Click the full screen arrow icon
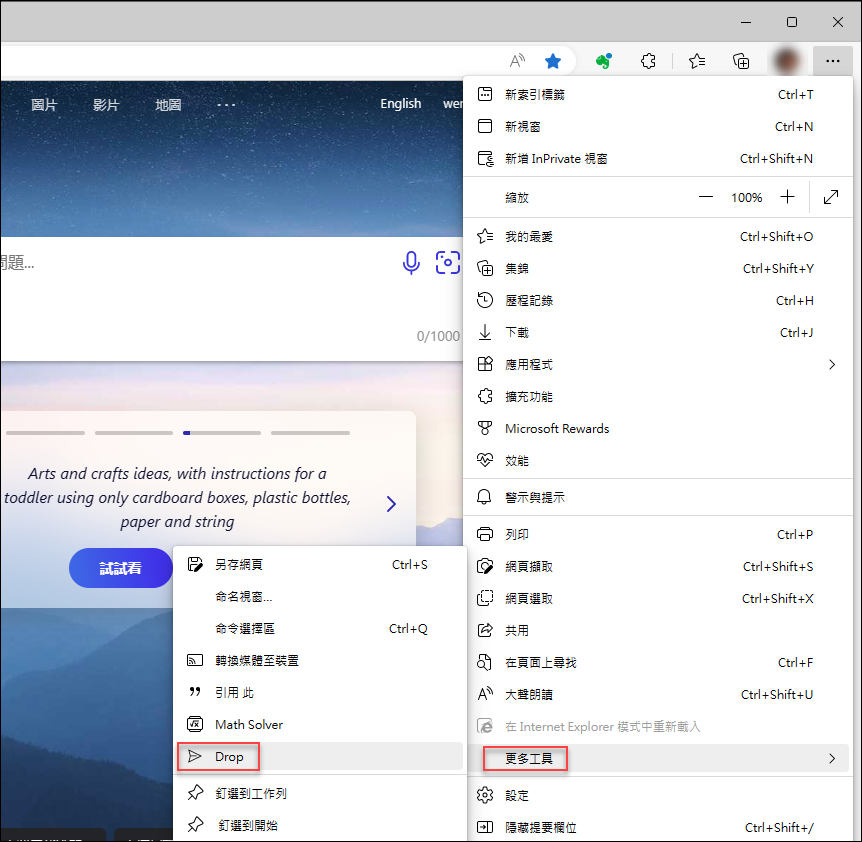The image size is (862, 842). point(831,197)
